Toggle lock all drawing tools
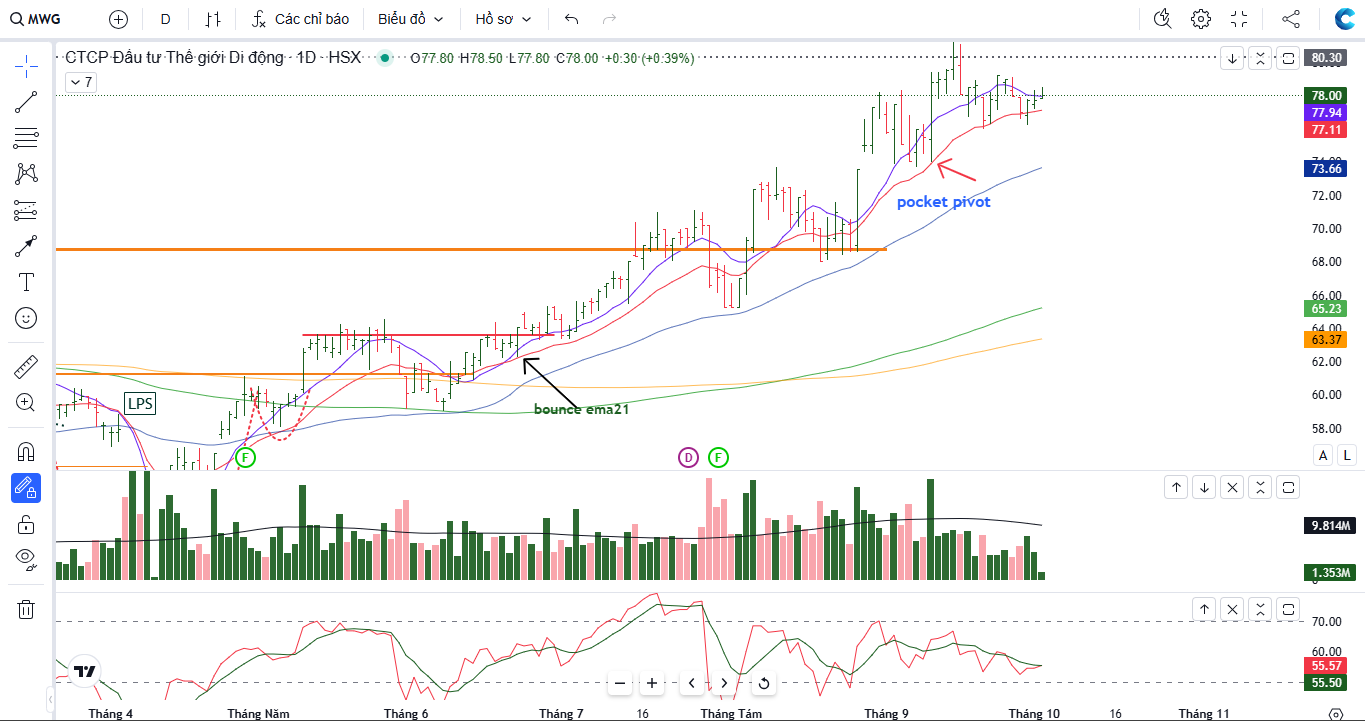Viewport: 1365px width, 721px height. tap(26, 524)
